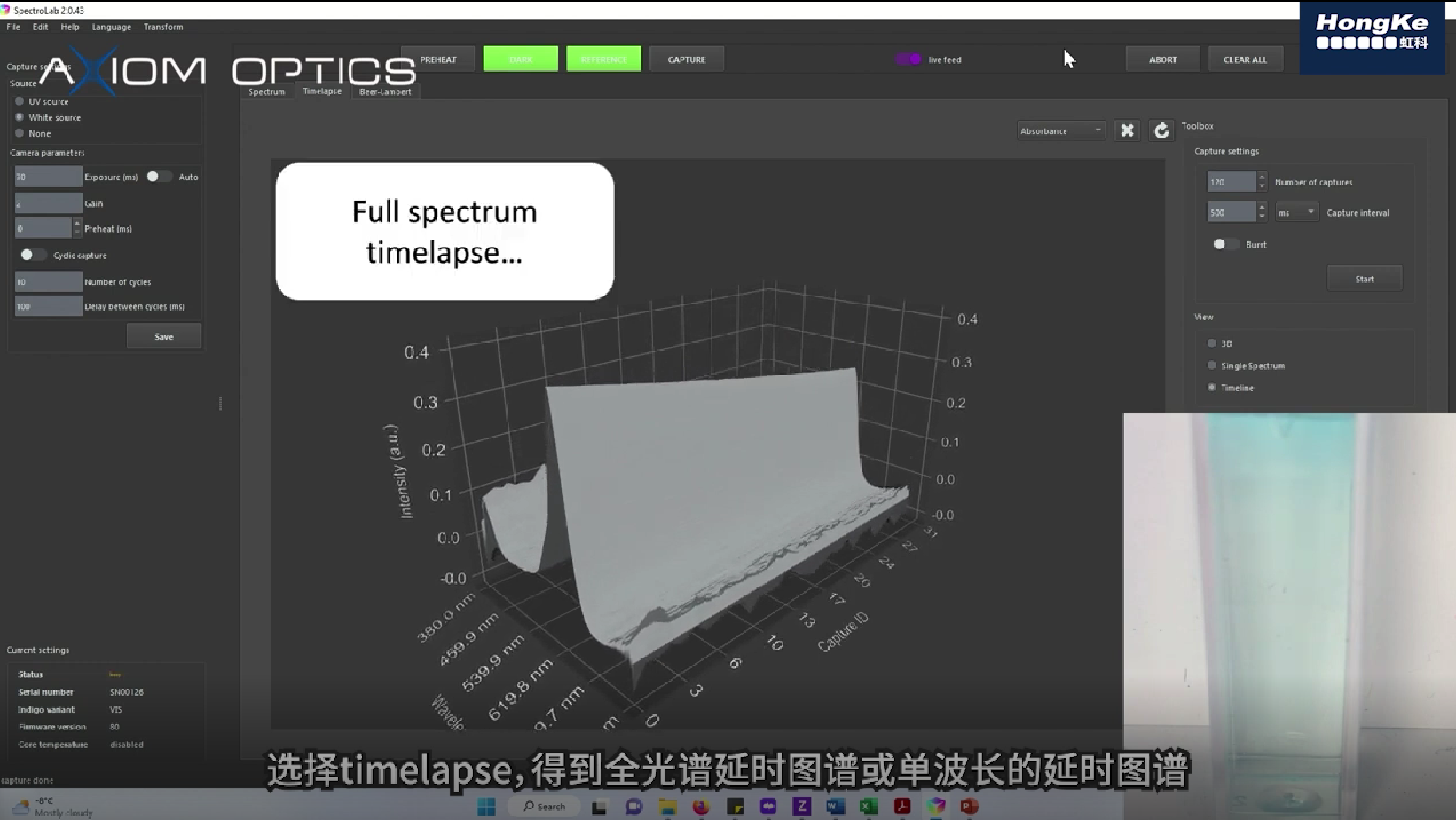Select UV source radio button
This screenshot has width=1456, height=820.
tap(20, 101)
